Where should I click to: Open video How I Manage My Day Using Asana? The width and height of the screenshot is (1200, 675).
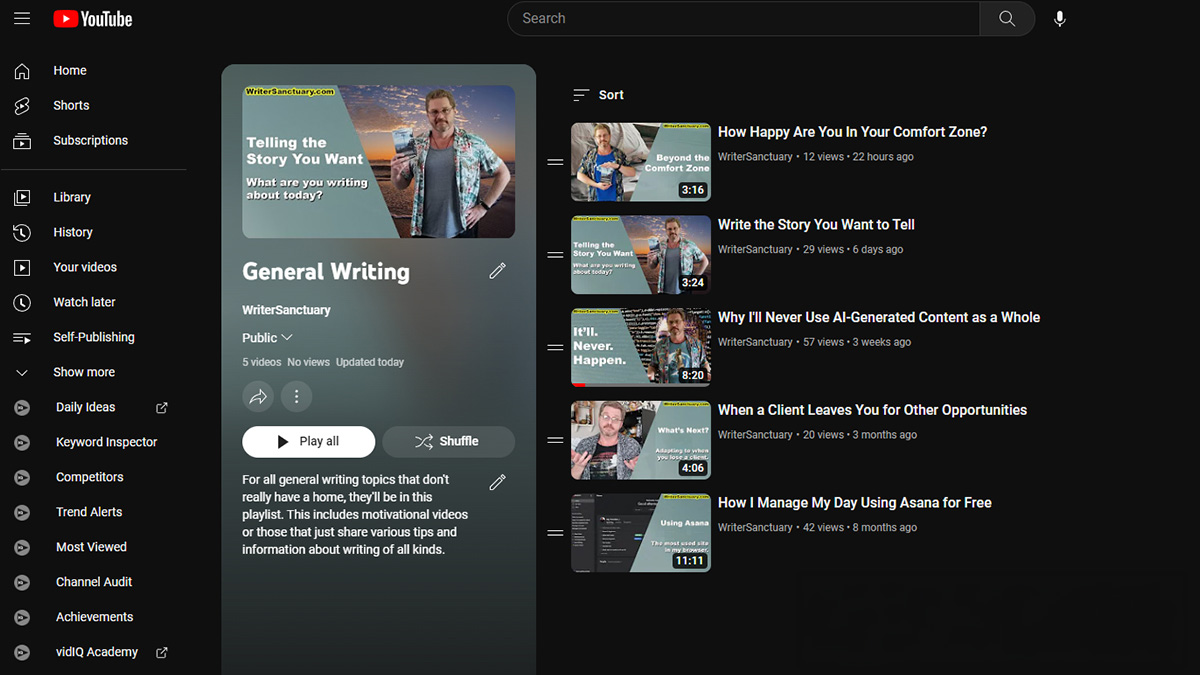(855, 503)
